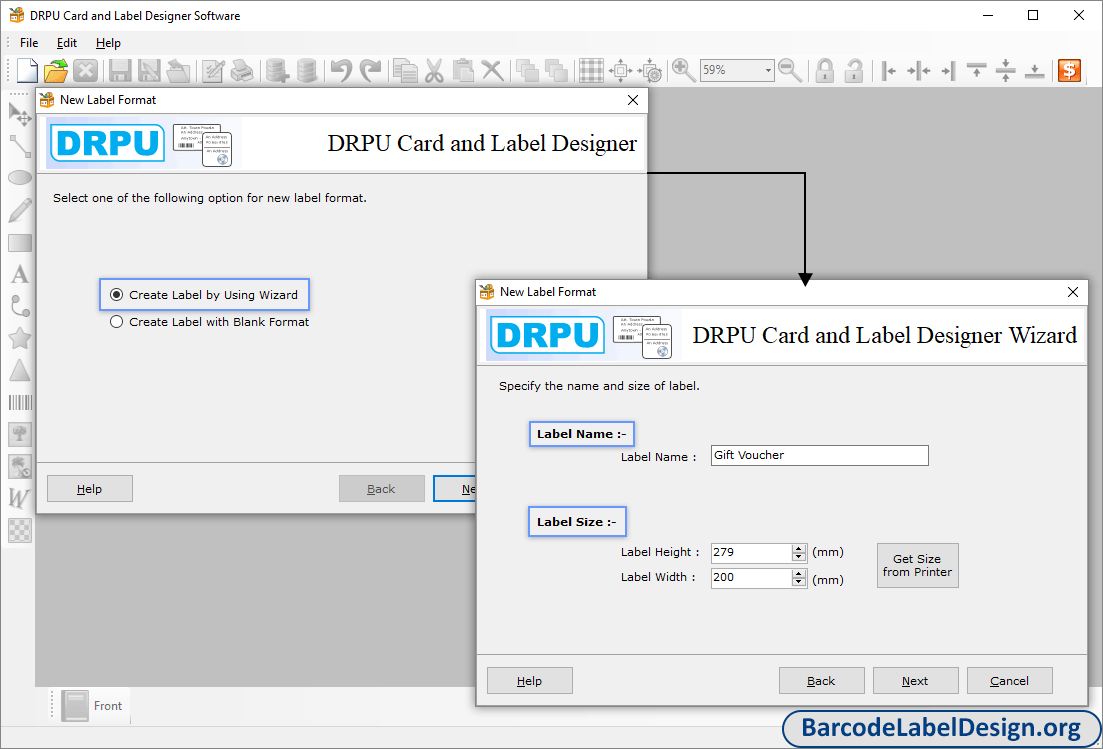Select the Rectangle shape tool

20,243
